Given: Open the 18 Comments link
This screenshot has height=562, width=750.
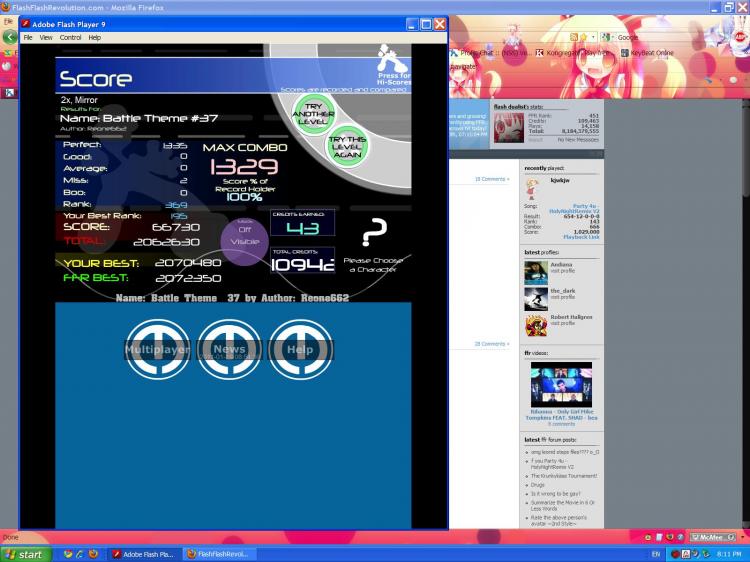Looking at the screenshot, I should click(491, 179).
